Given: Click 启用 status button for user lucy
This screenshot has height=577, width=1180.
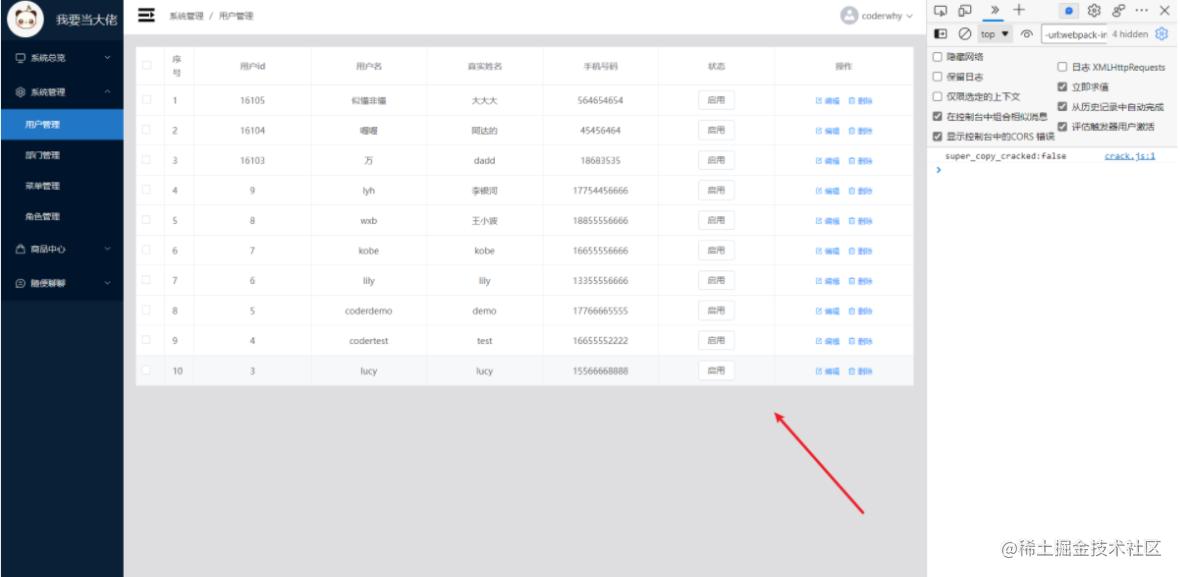Looking at the screenshot, I should (715, 370).
